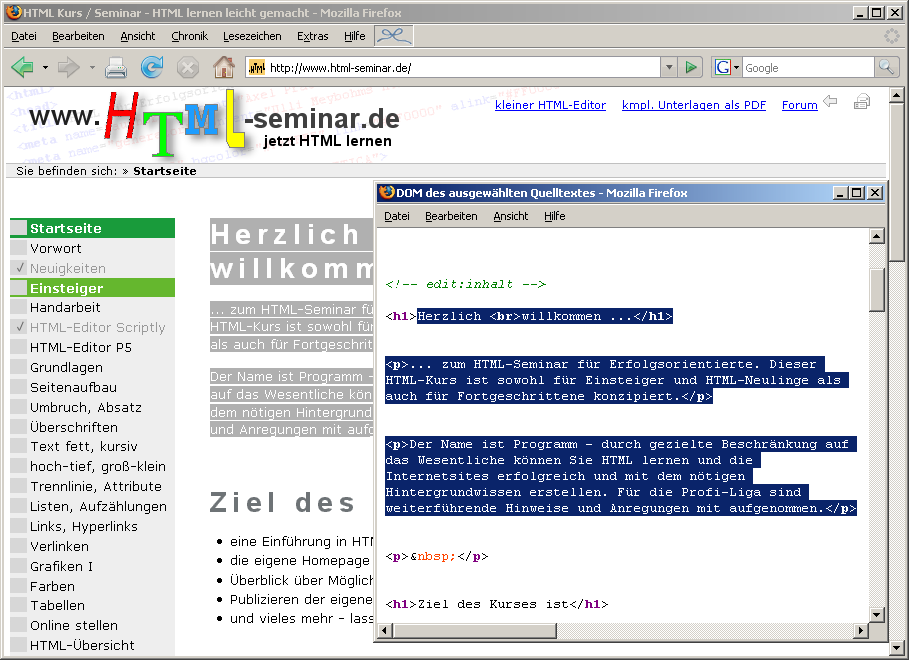
Task: Click the site favicon in the address bar
Action: click(257, 68)
